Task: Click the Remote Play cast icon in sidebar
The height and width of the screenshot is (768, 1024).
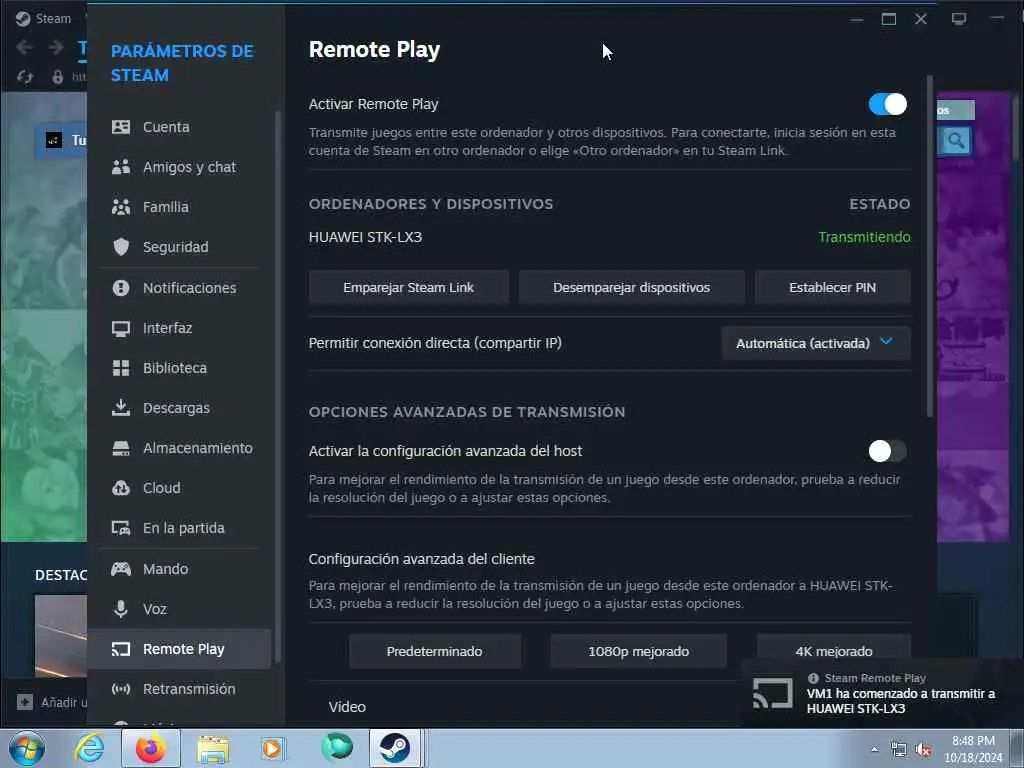Action: (x=121, y=649)
